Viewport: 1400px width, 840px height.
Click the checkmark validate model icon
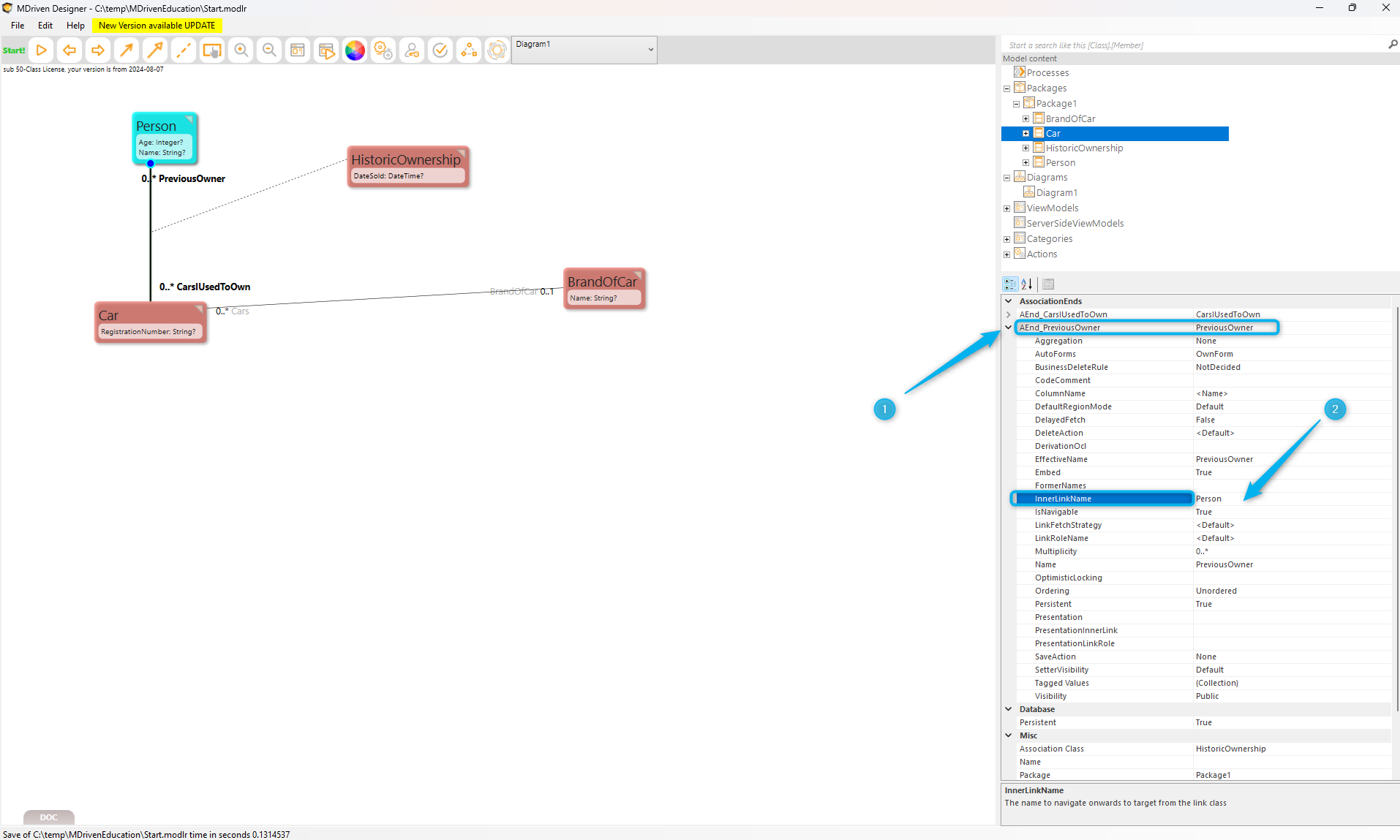[440, 50]
